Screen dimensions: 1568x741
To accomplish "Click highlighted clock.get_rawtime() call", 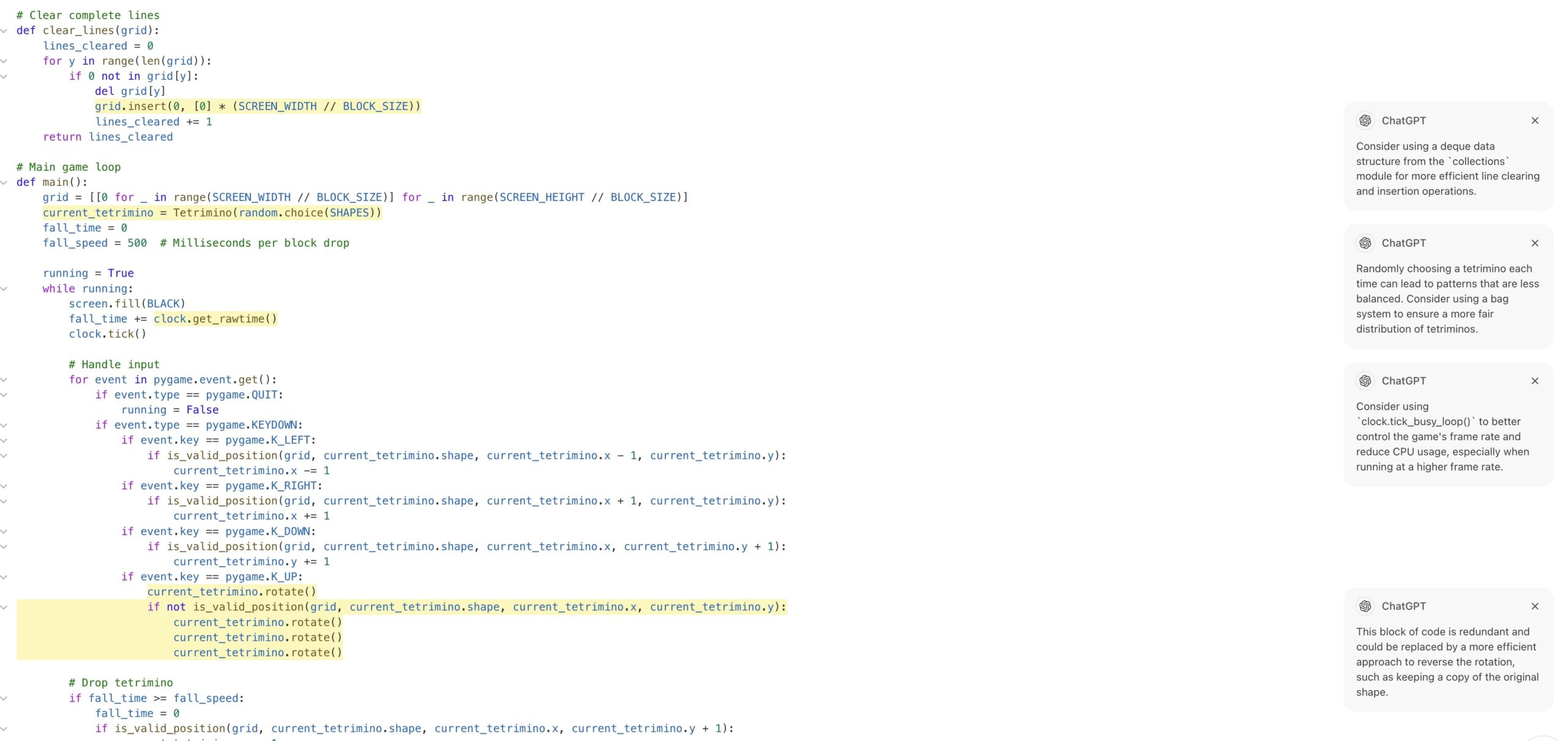I will pos(215,318).
